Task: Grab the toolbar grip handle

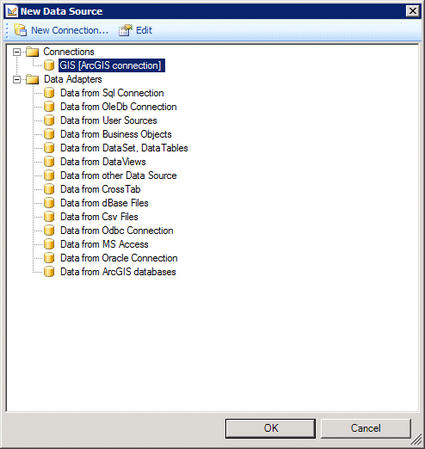Action: [7, 30]
